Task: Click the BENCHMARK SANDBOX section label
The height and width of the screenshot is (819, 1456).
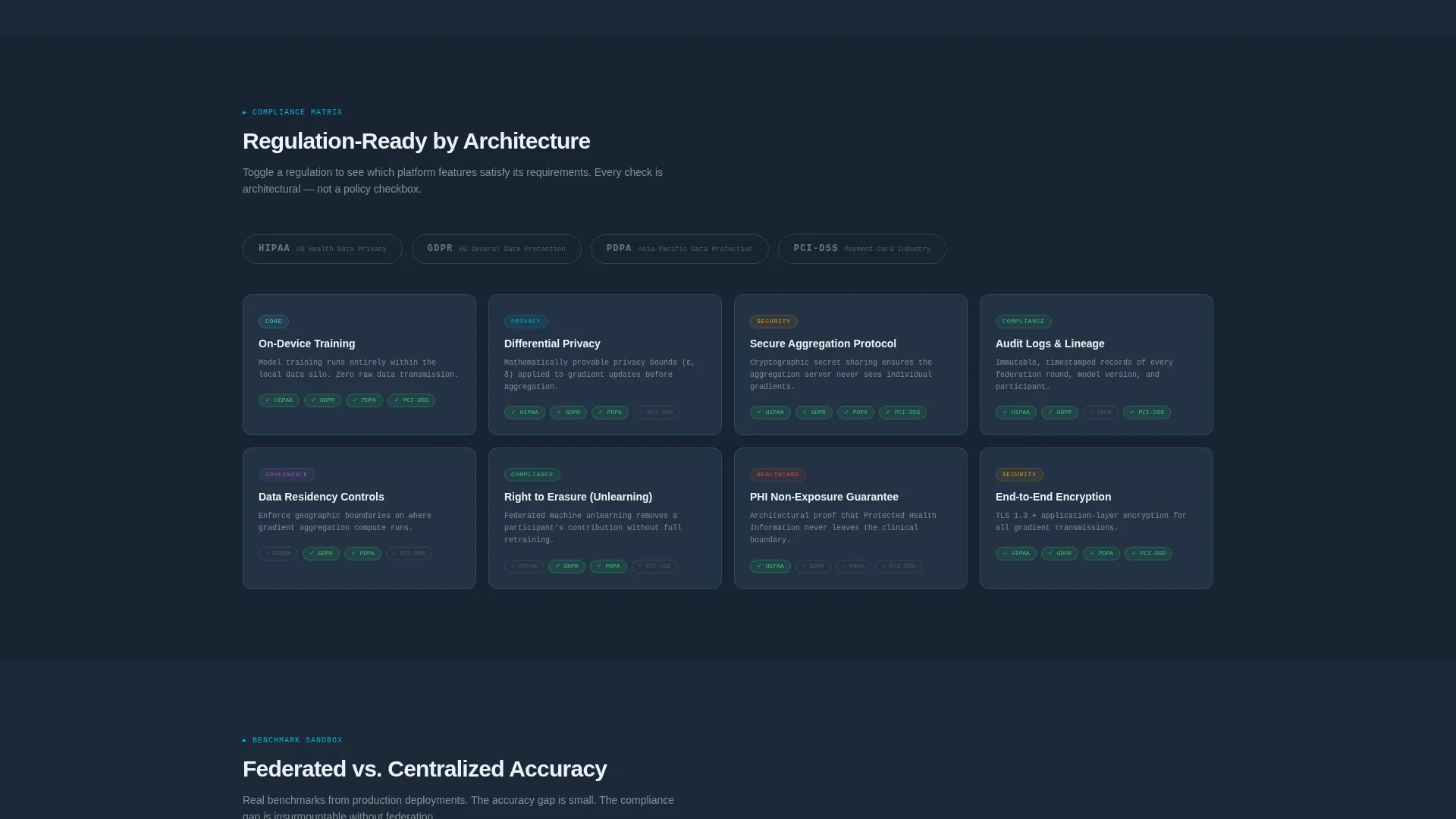Action: tap(293, 740)
